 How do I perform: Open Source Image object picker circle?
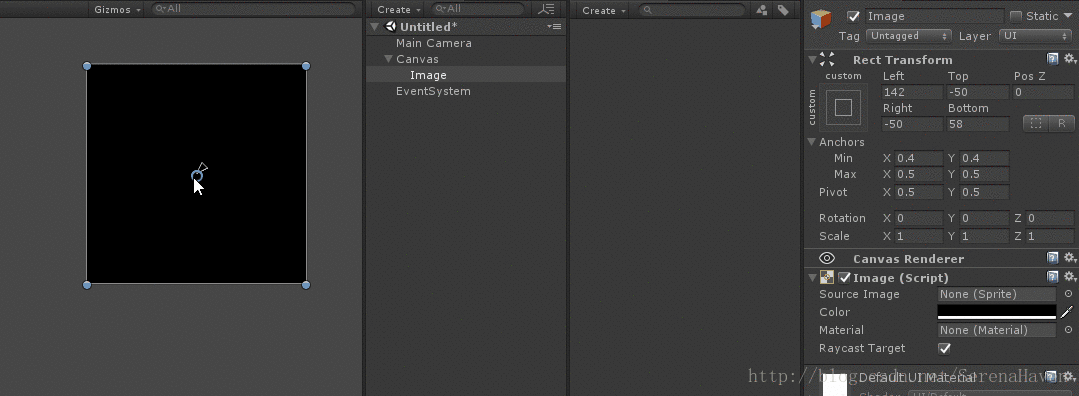(x=1068, y=294)
